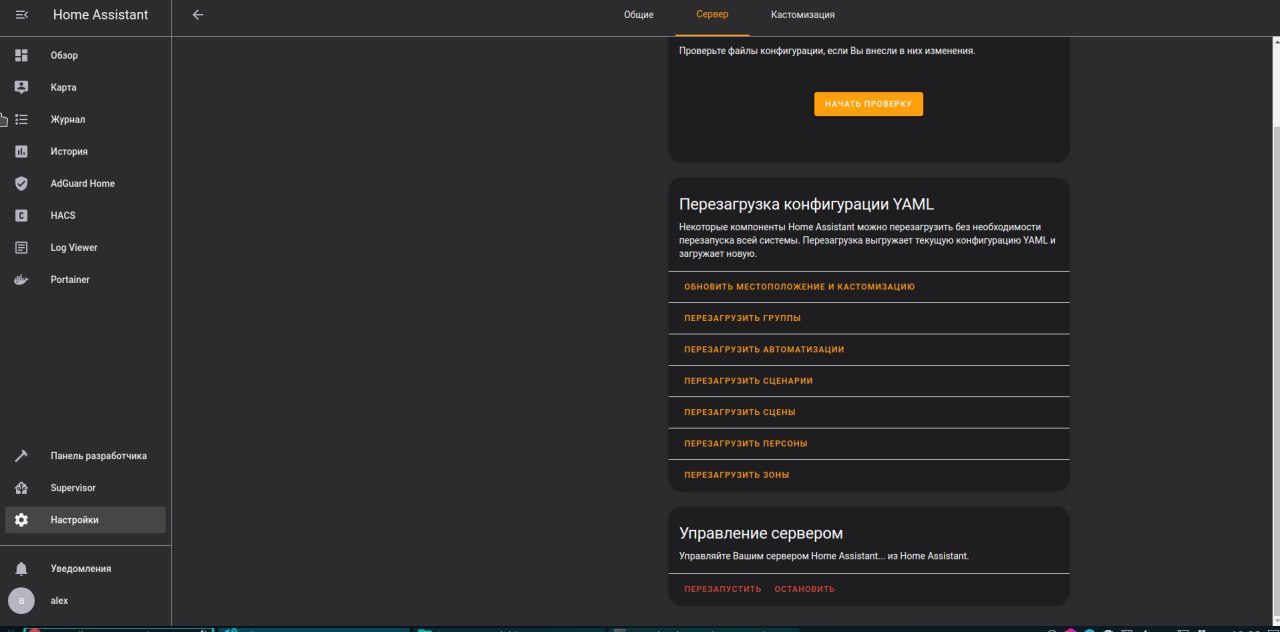Viewport: 1280px width, 632px height.
Task: Click Перезагрузить зоны
Action: point(737,475)
